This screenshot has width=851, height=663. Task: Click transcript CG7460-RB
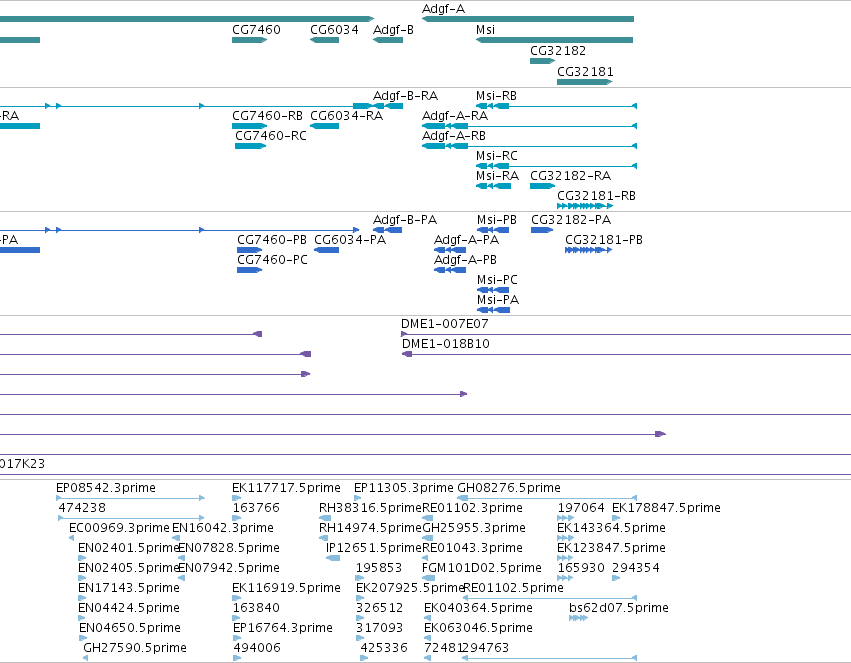[x=268, y=116]
